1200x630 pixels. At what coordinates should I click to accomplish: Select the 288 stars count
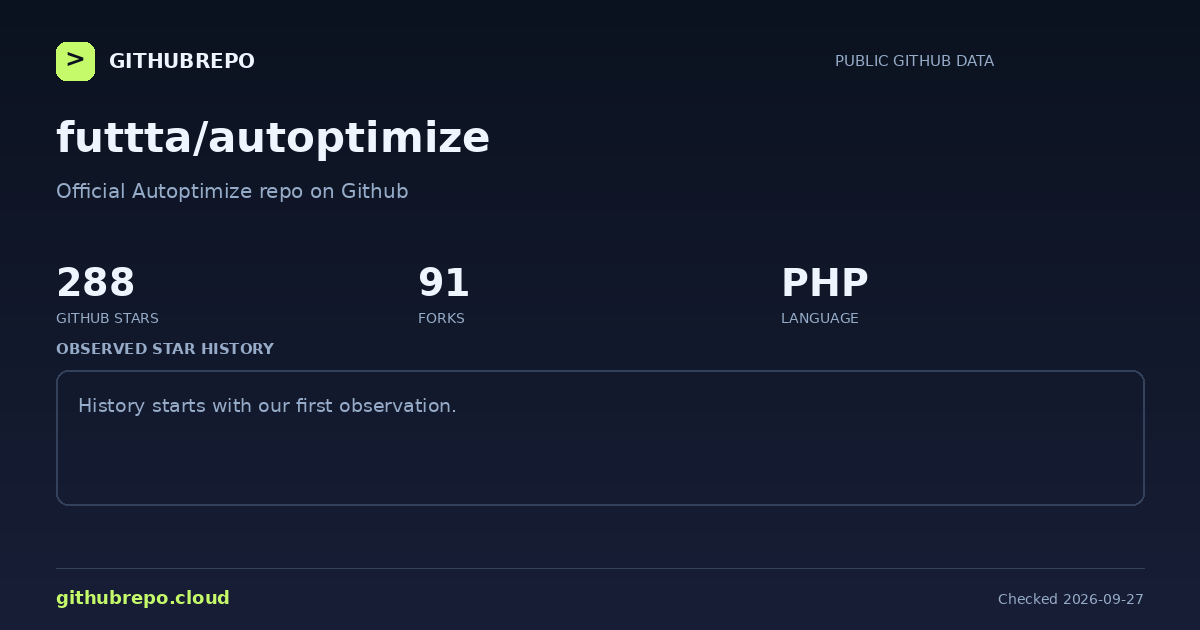coord(95,283)
